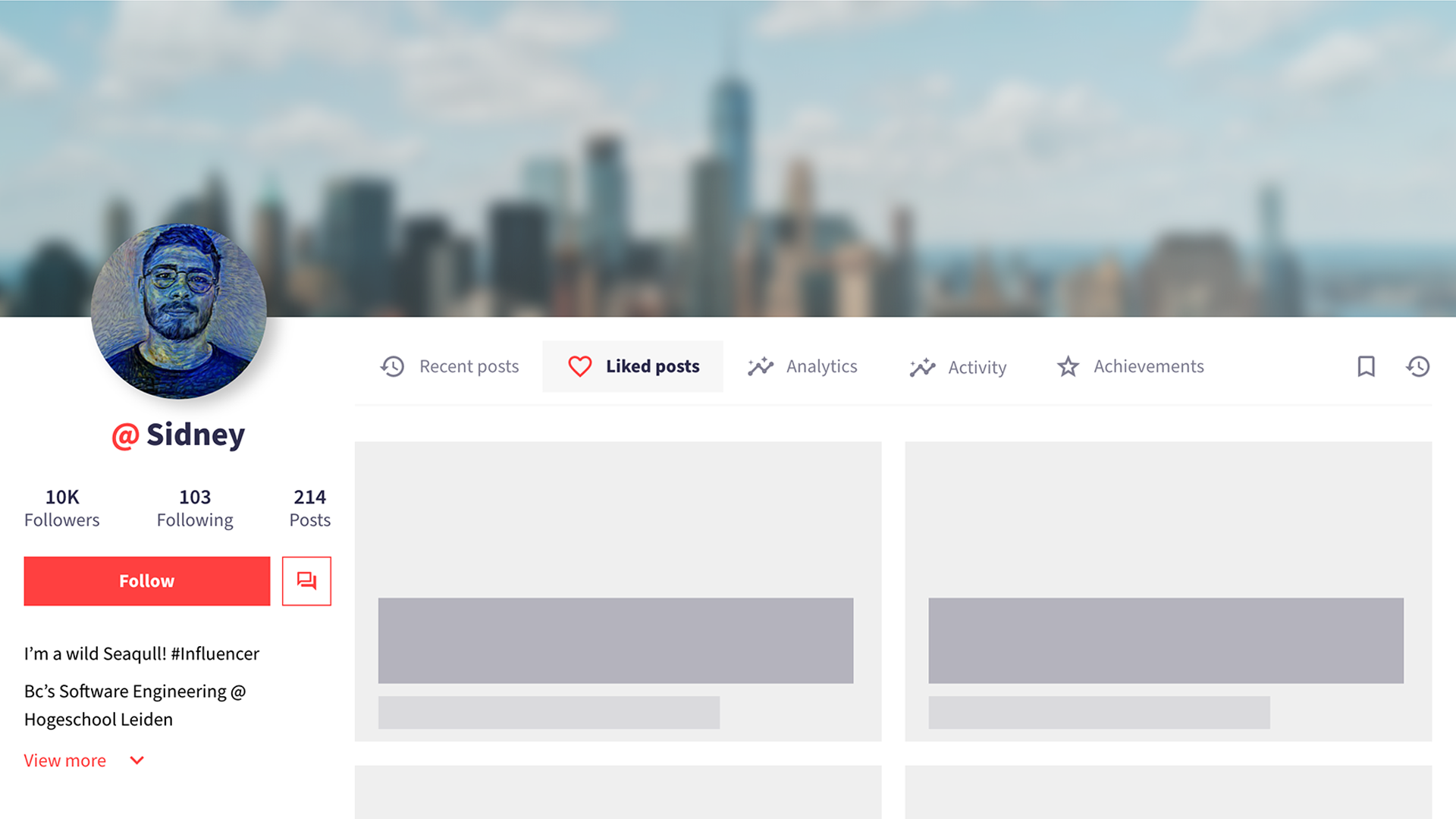Click the history clock icon at far right

[1417, 366]
